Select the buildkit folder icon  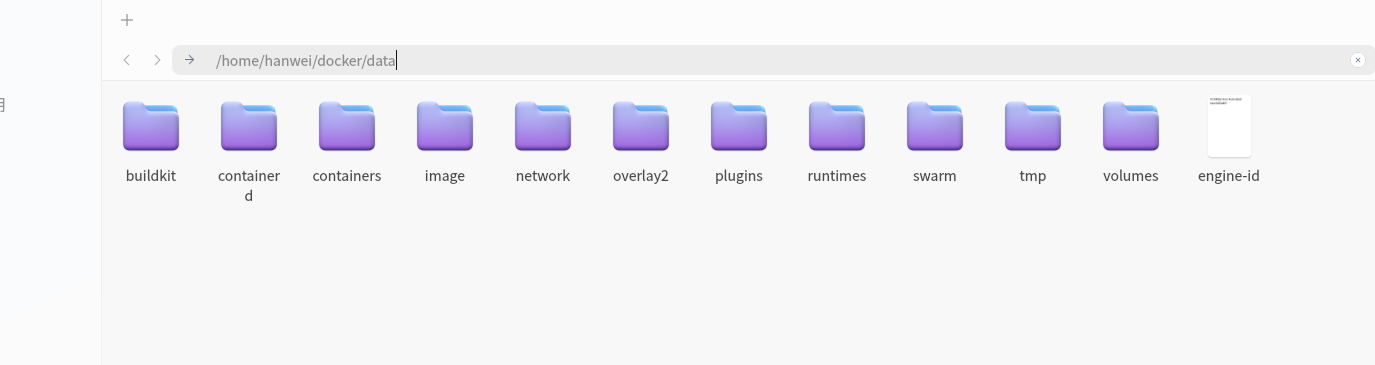coord(151,126)
